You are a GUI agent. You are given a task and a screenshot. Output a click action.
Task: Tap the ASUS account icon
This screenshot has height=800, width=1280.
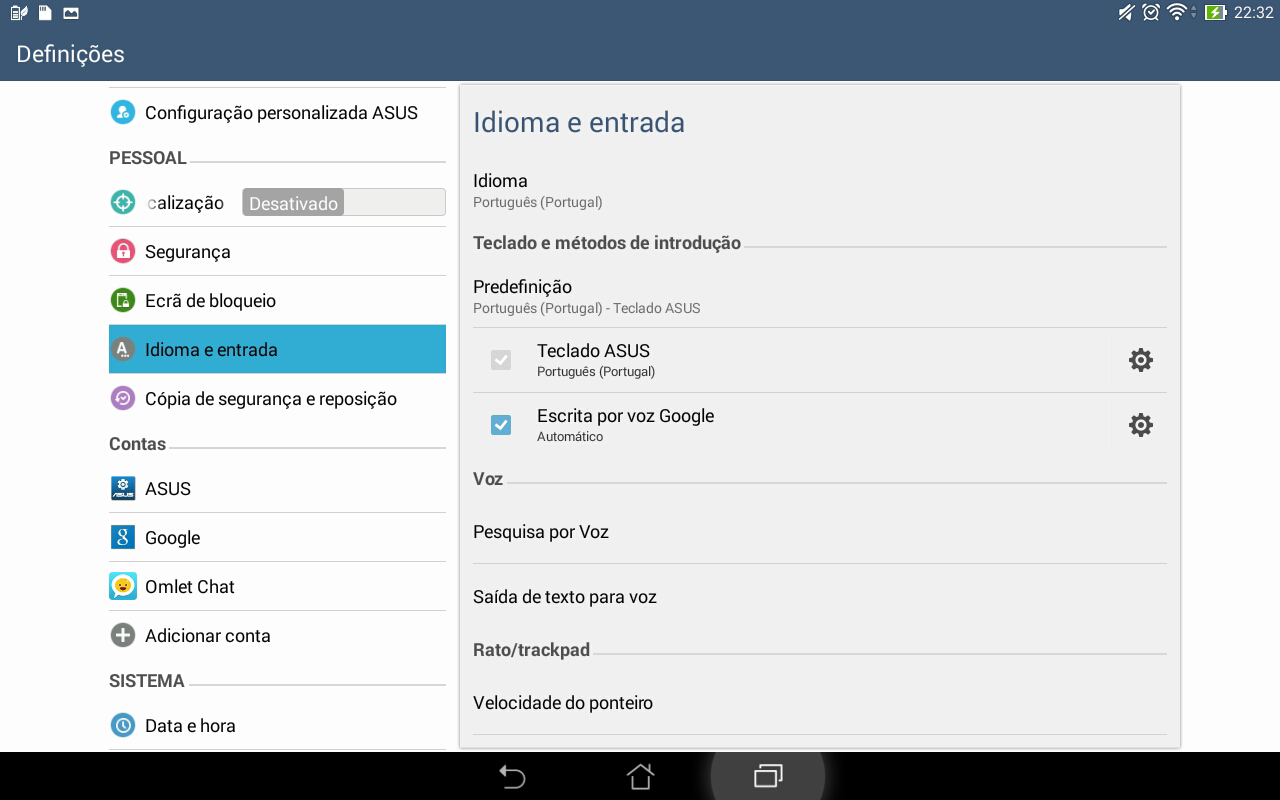click(x=122, y=488)
